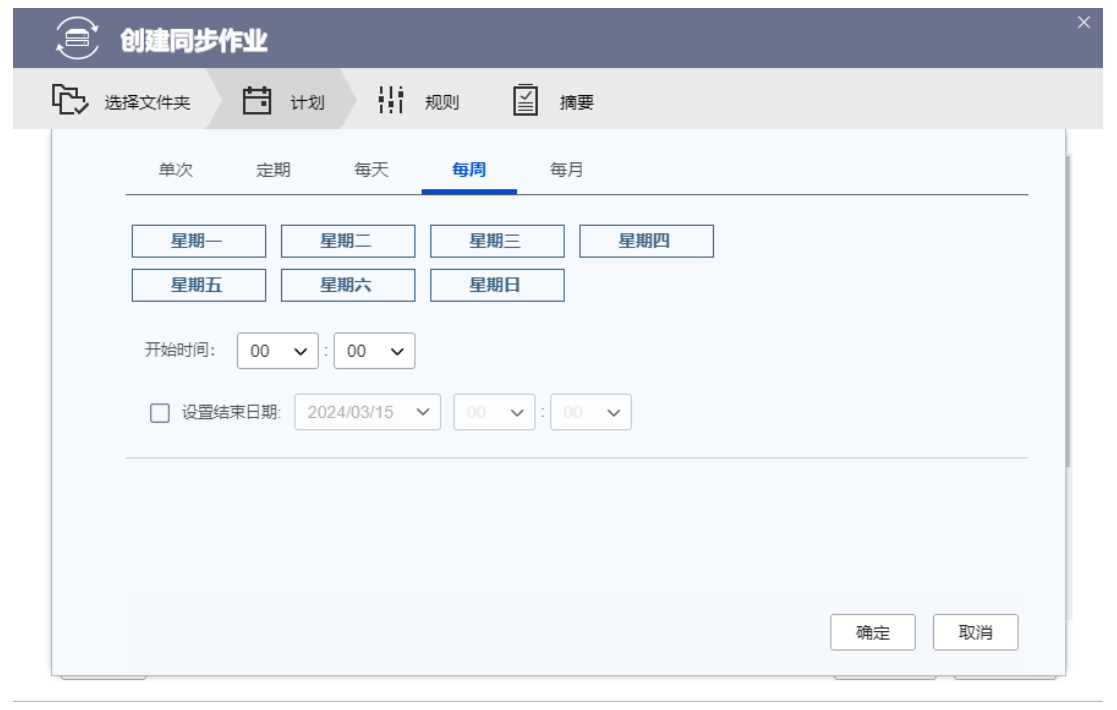Image resolution: width=1117 pixels, height=710 pixels.
Task: Expand the end date 2024/03/15 dropdown
Action: [x=367, y=412]
